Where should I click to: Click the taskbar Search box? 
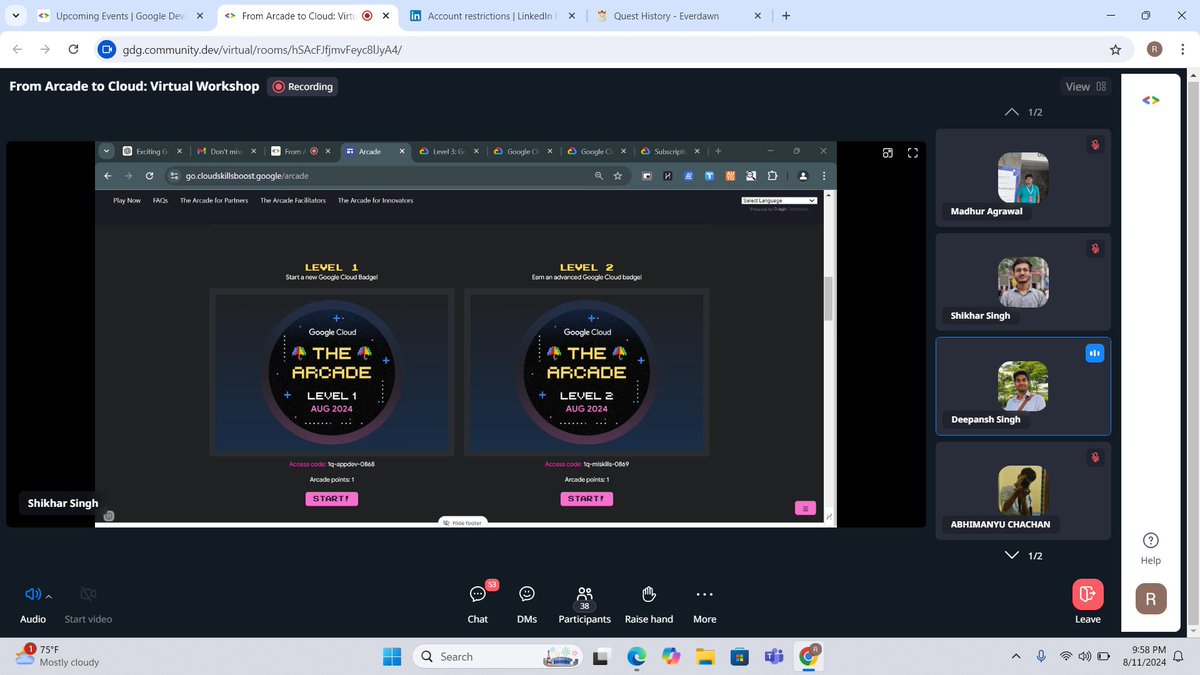[x=497, y=656]
